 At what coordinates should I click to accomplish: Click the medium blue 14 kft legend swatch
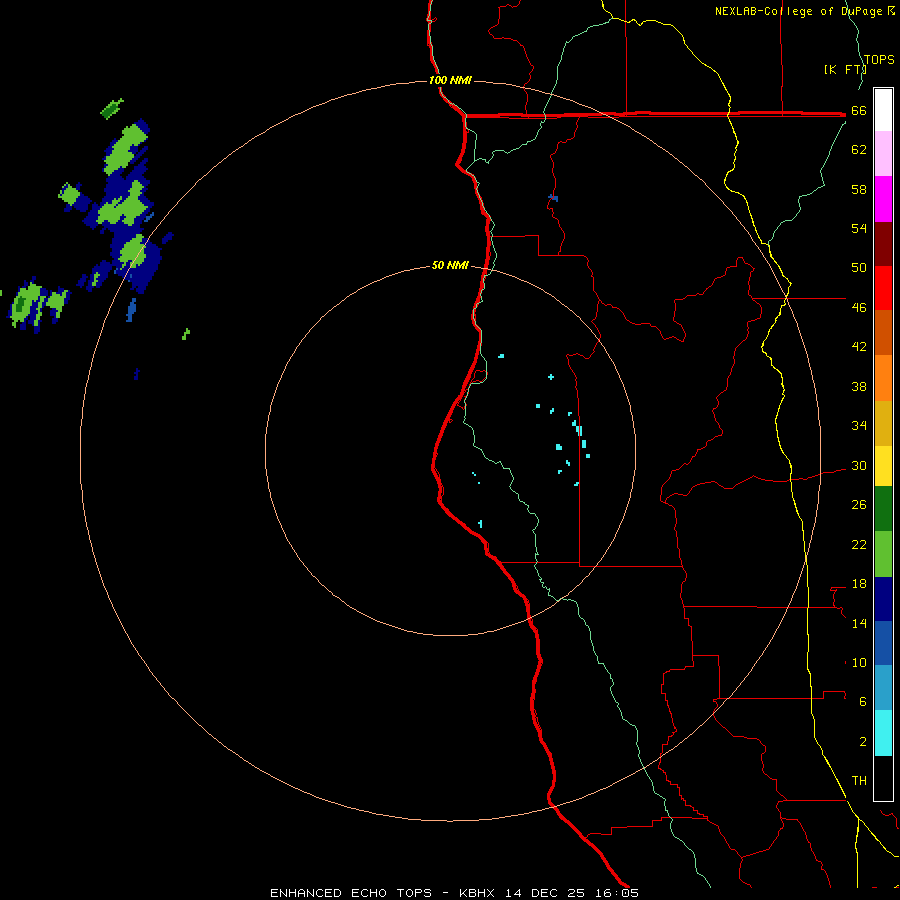tap(883, 643)
